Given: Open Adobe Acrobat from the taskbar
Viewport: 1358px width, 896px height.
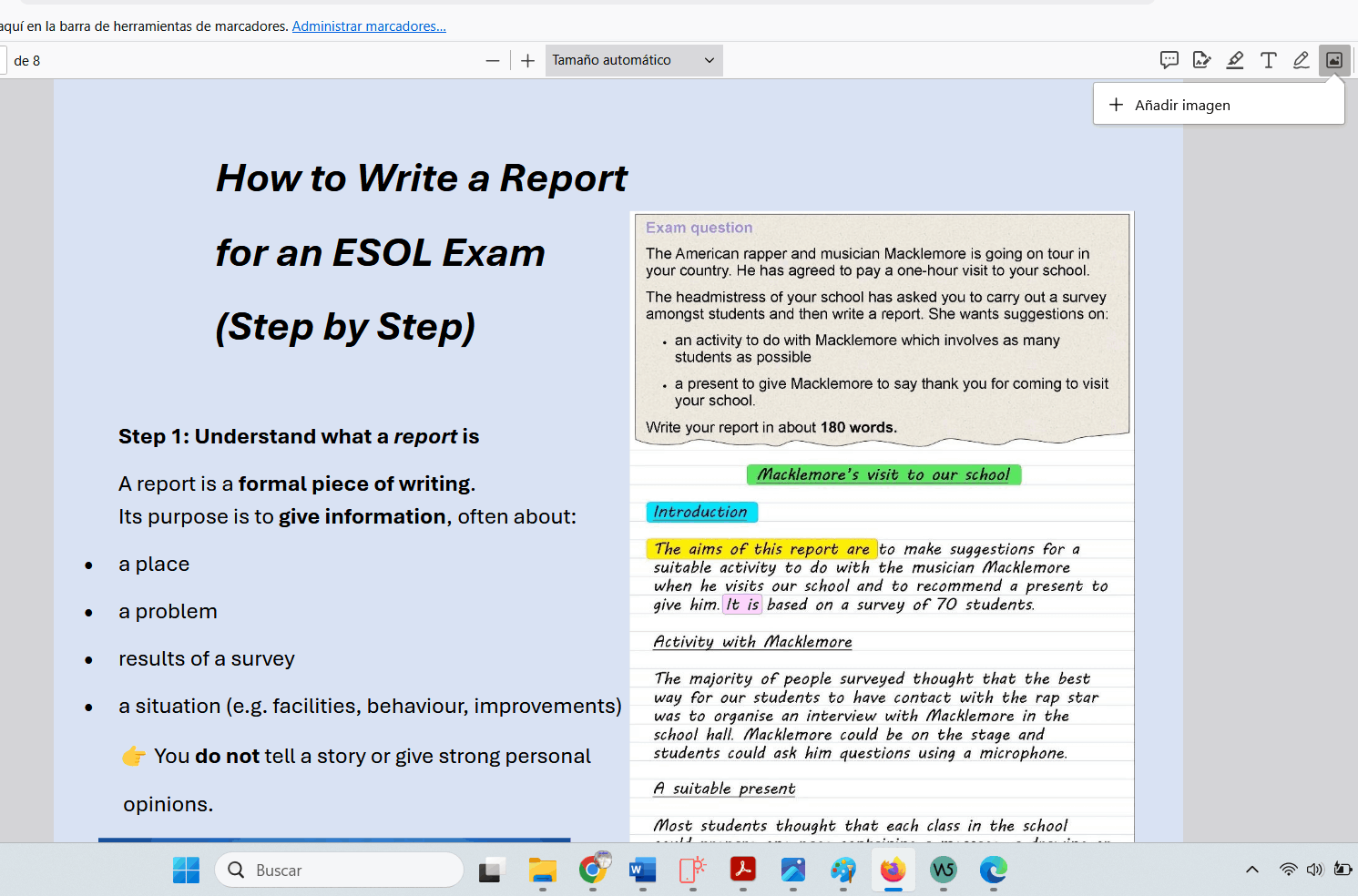Looking at the screenshot, I should point(742,870).
